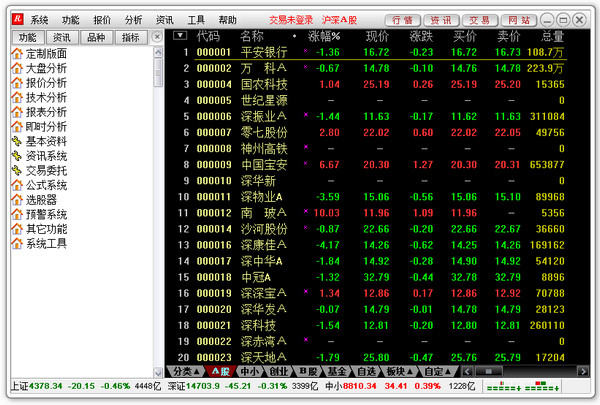The image size is (600, 405).
Task: Select the 创业 bottom tab
Action: tap(279, 371)
